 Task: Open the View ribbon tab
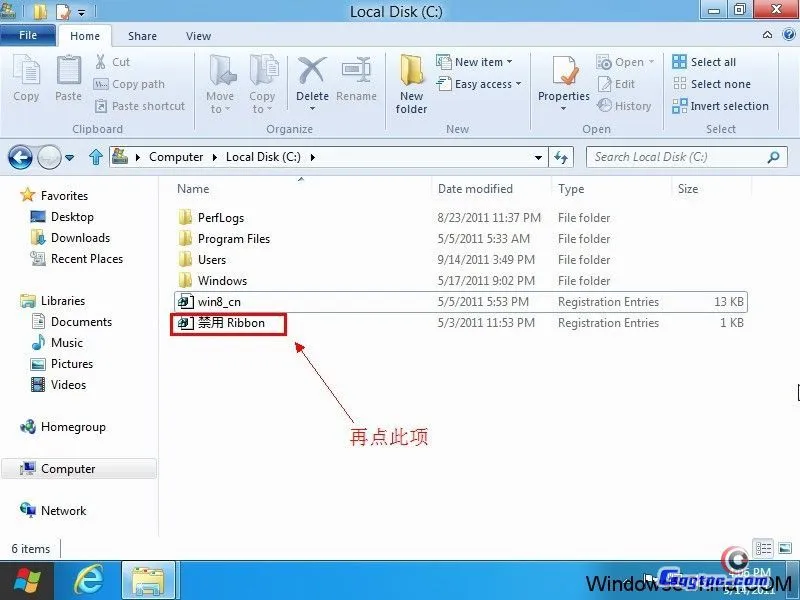198,36
